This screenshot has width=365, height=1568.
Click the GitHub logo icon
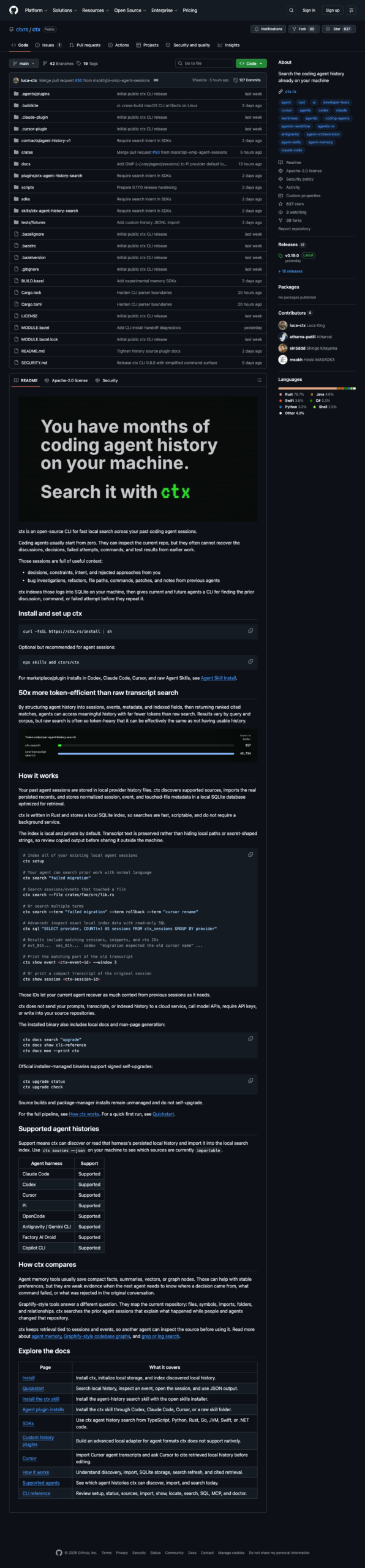point(13,10)
